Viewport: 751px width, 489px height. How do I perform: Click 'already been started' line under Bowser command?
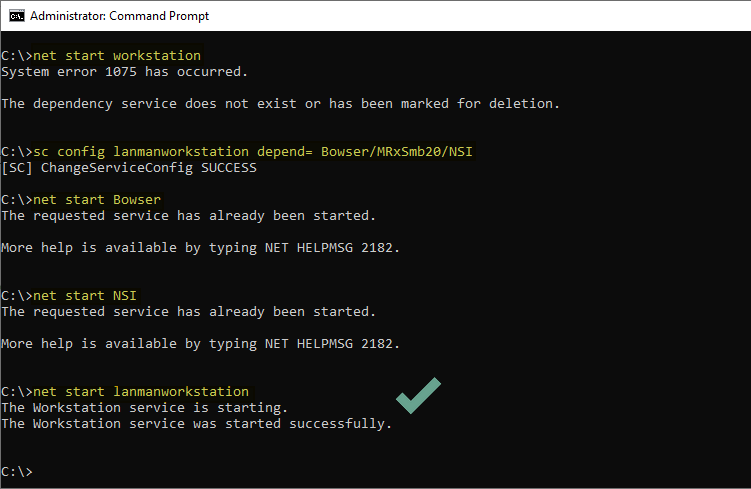188,216
